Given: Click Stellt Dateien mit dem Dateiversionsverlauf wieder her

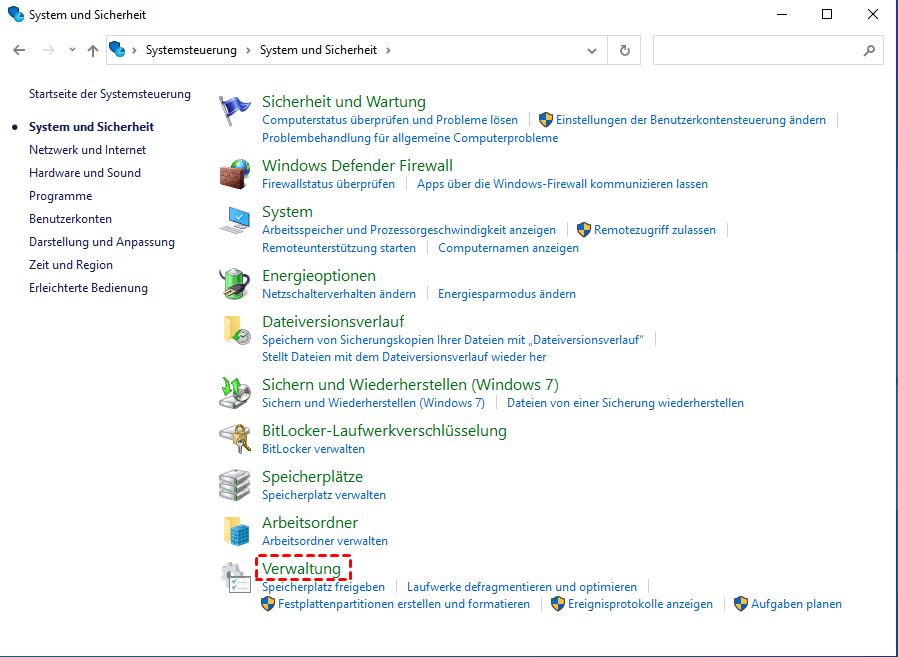Looking at the screenshot, I should pos(404,357).
